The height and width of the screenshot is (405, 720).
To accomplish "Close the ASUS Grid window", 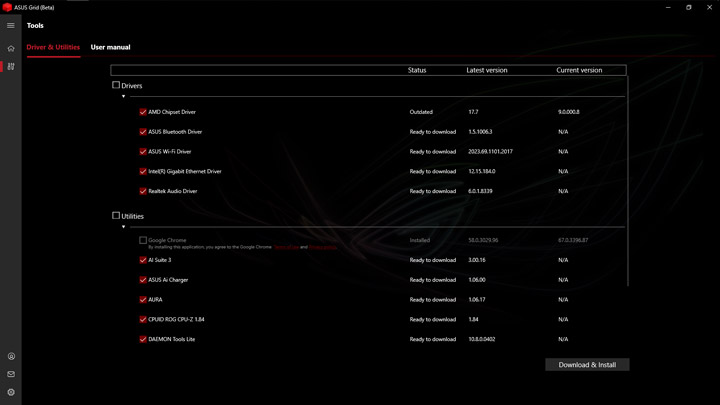I will (709, 7).
